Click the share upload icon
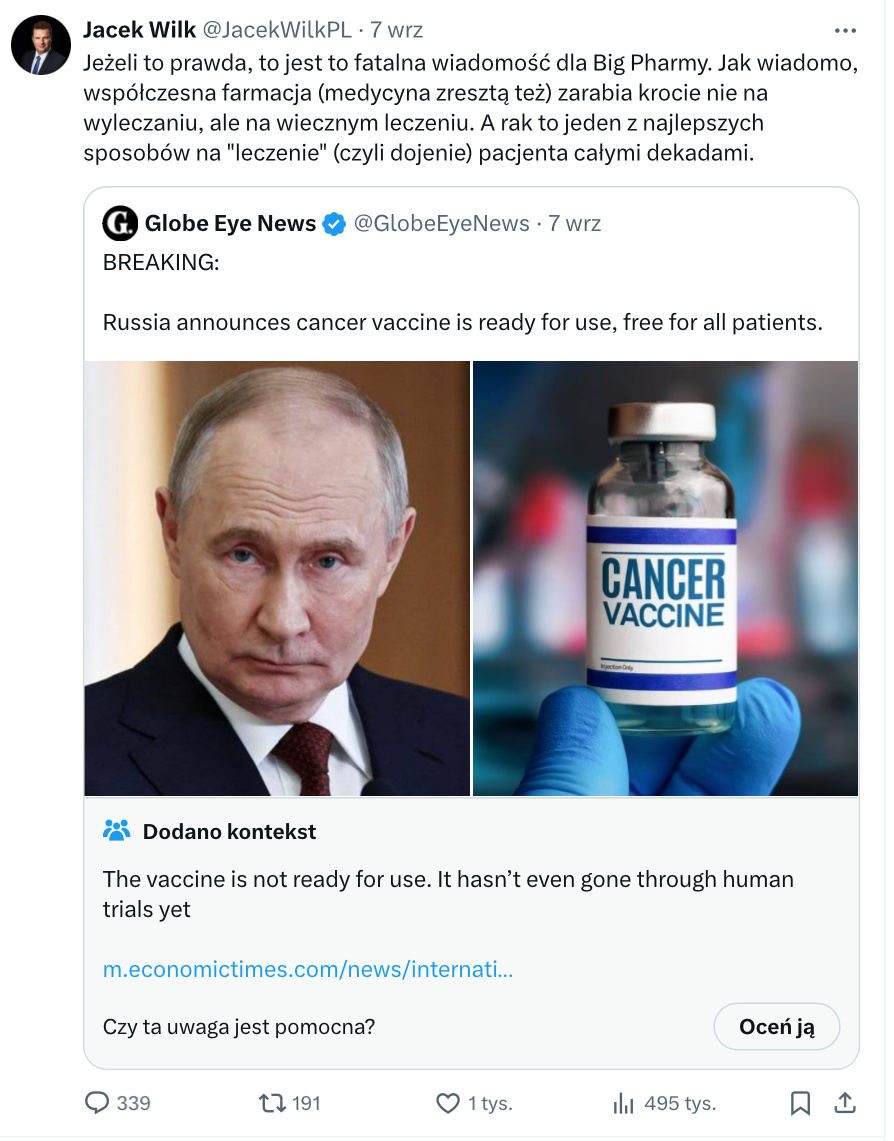Viewport: 894px width, 1141px height. [x=845, y=1103]
